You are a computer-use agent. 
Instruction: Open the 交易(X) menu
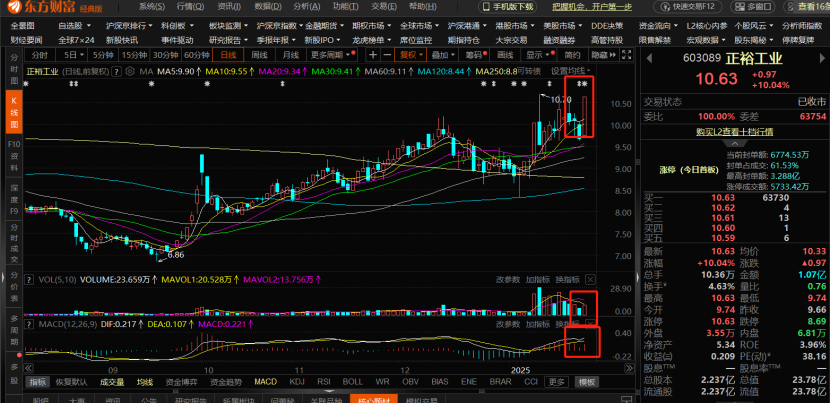385,7
